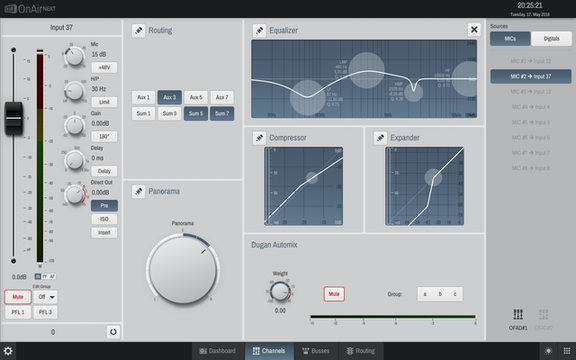The width and height of the screenshot is (576, 360).
Task: Click the reset circular arrow icon
Action: (x=113, y=332)
